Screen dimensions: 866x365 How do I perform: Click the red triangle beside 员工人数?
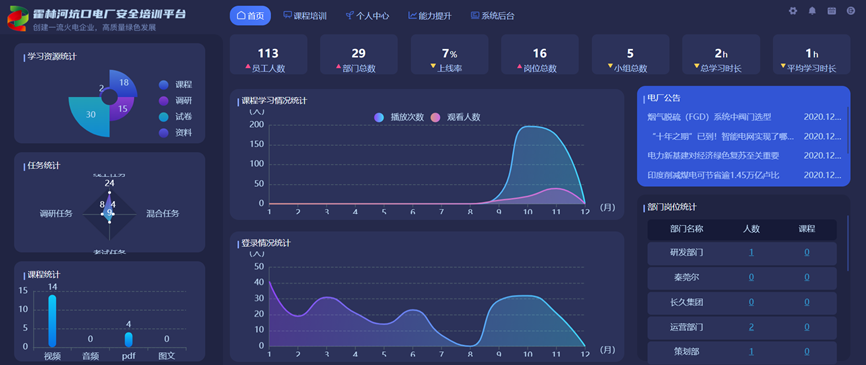pyautogui.click(x=248, y=67)
